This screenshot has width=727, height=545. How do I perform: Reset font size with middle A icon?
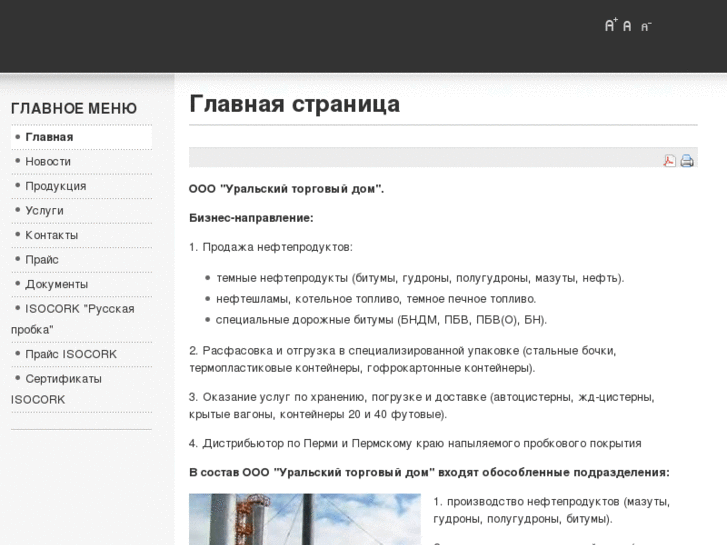[627, 26]
